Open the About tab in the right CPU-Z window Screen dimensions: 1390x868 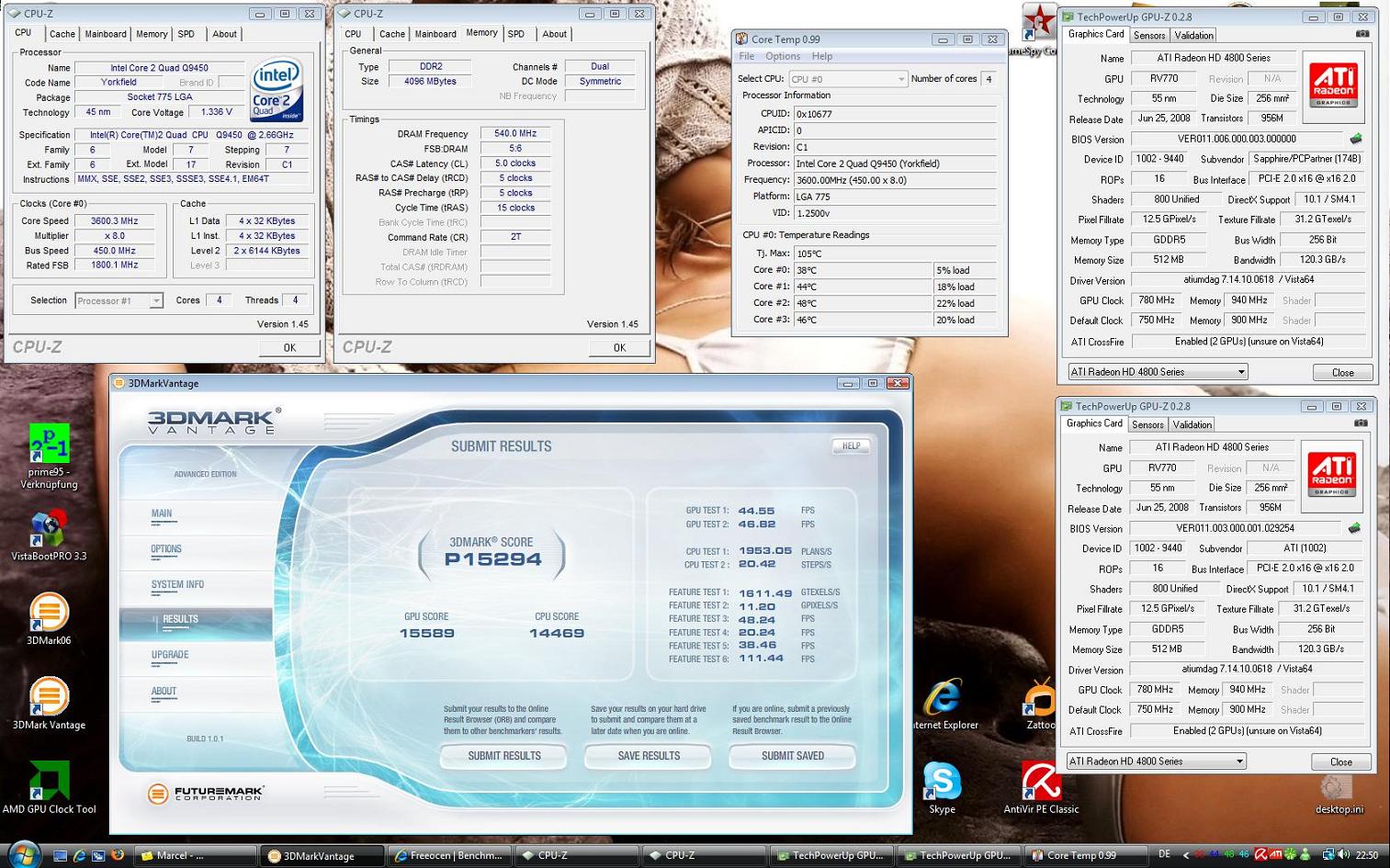pos(554,34)
